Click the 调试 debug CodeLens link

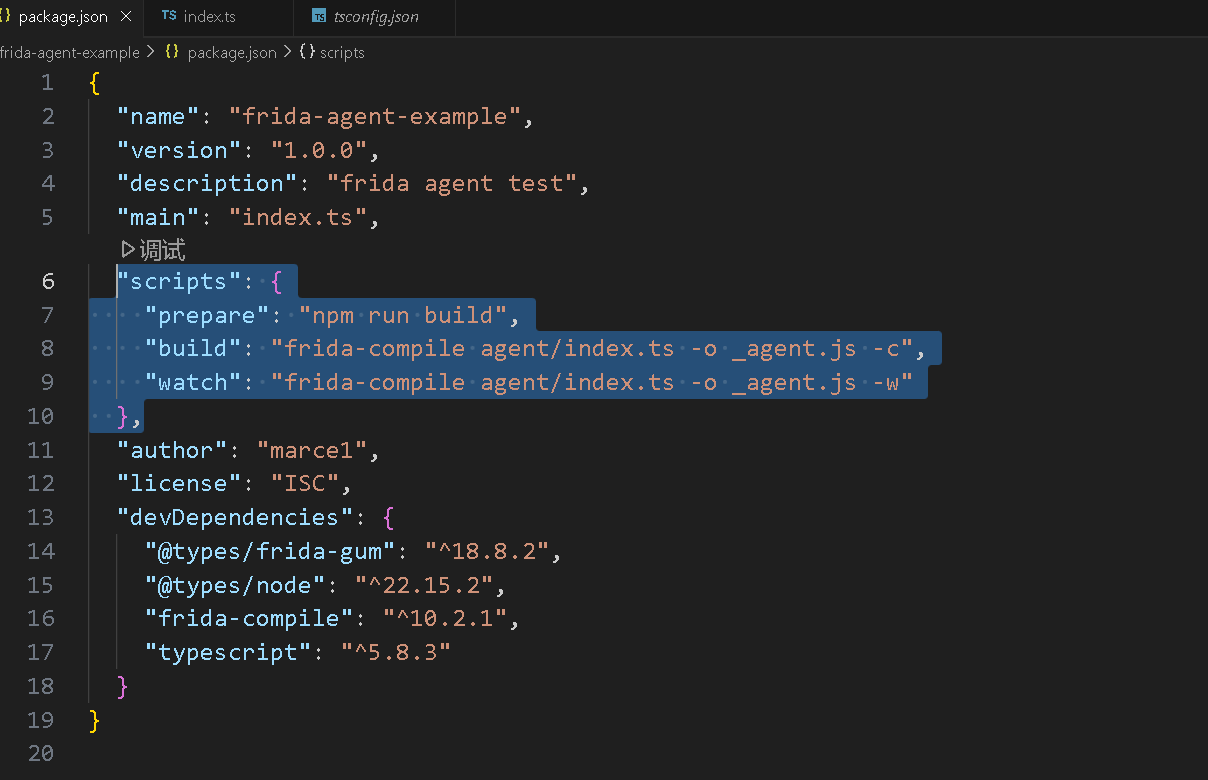click(x=162, y=250)
